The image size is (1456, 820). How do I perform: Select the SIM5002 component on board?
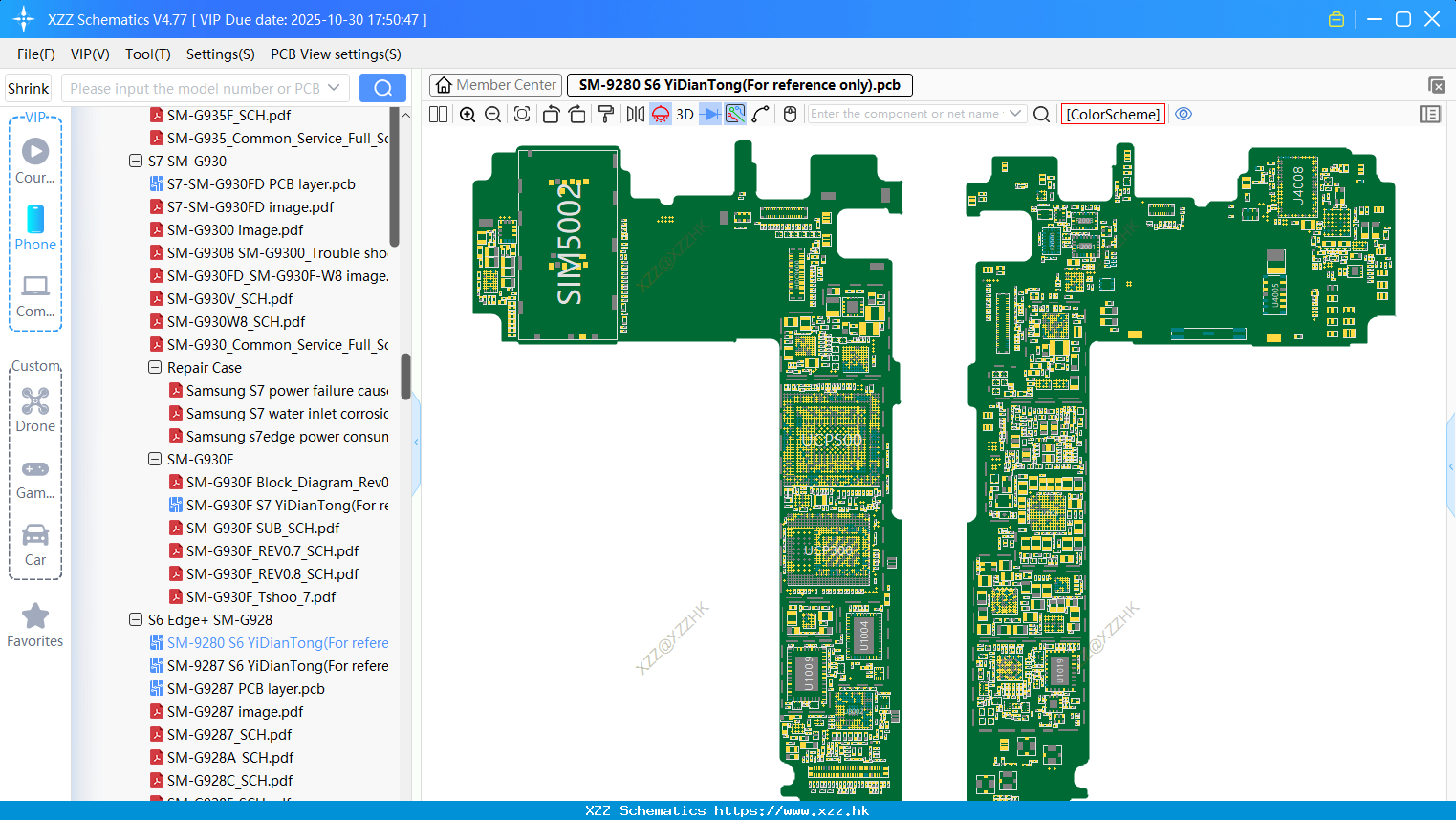click(x=568, y=244)
